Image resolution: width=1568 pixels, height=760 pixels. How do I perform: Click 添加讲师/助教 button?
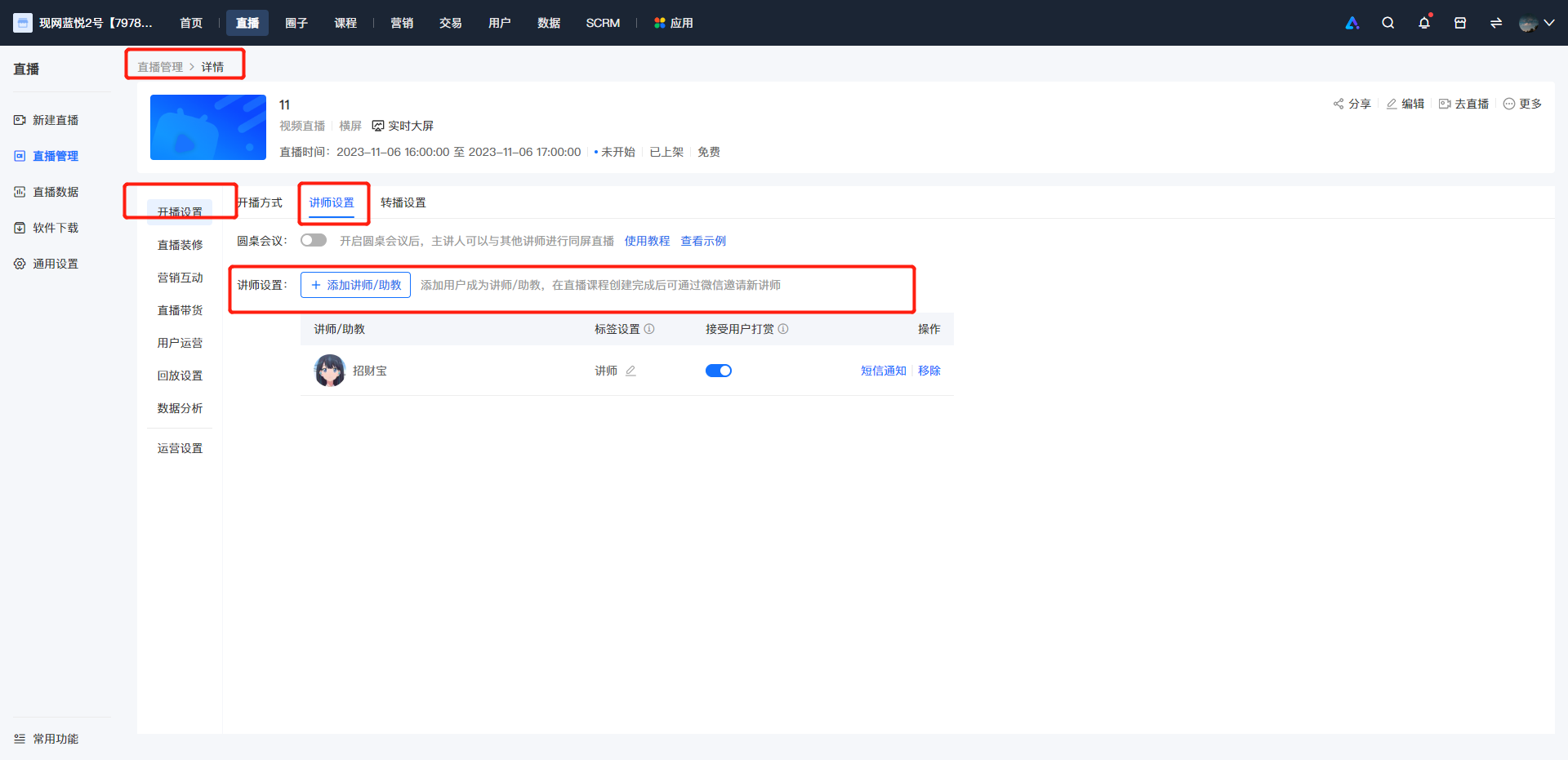[355, 285]
